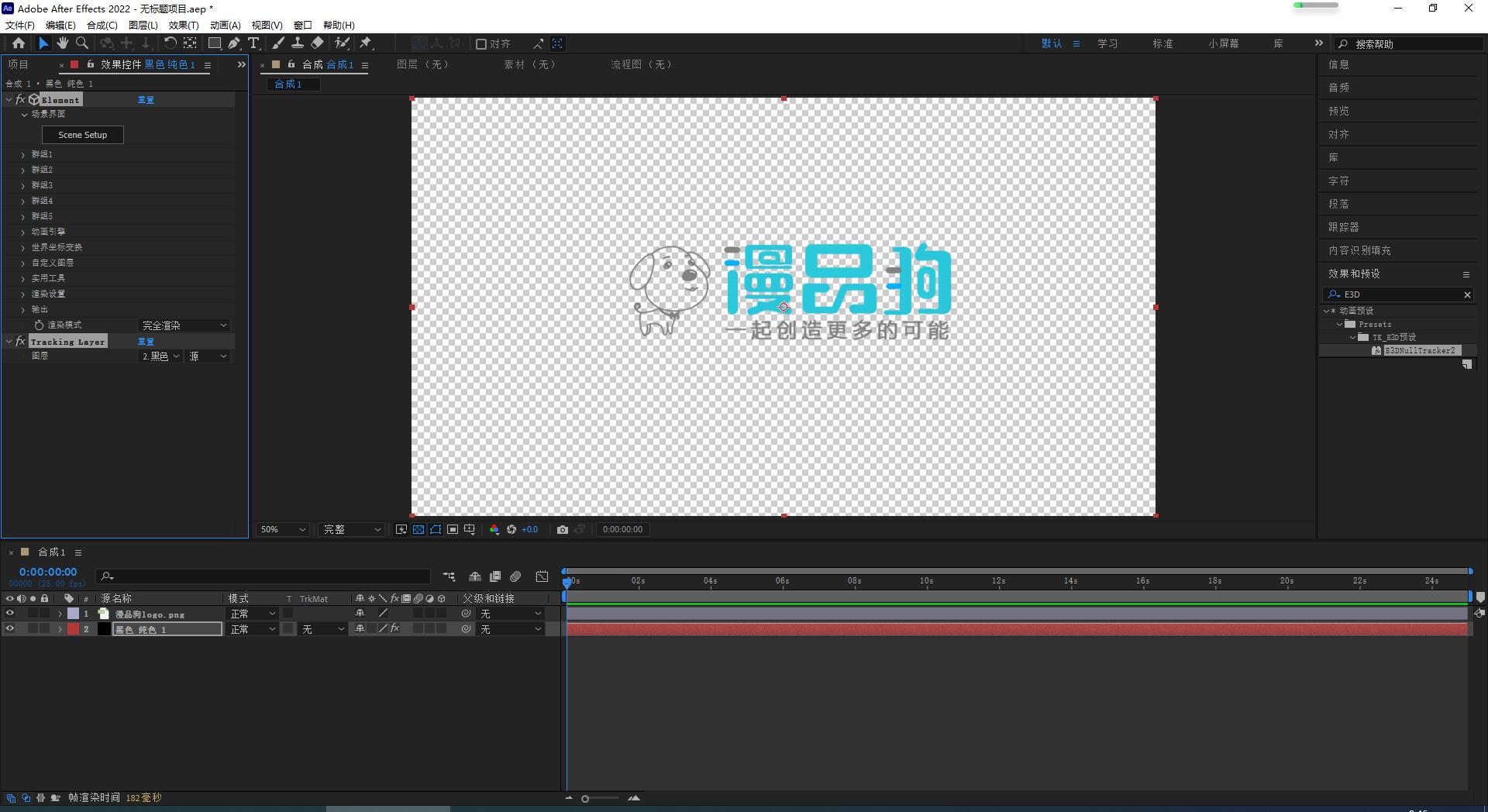
Task: Clear the E3D effects search field
Action: pos(1467,295)
